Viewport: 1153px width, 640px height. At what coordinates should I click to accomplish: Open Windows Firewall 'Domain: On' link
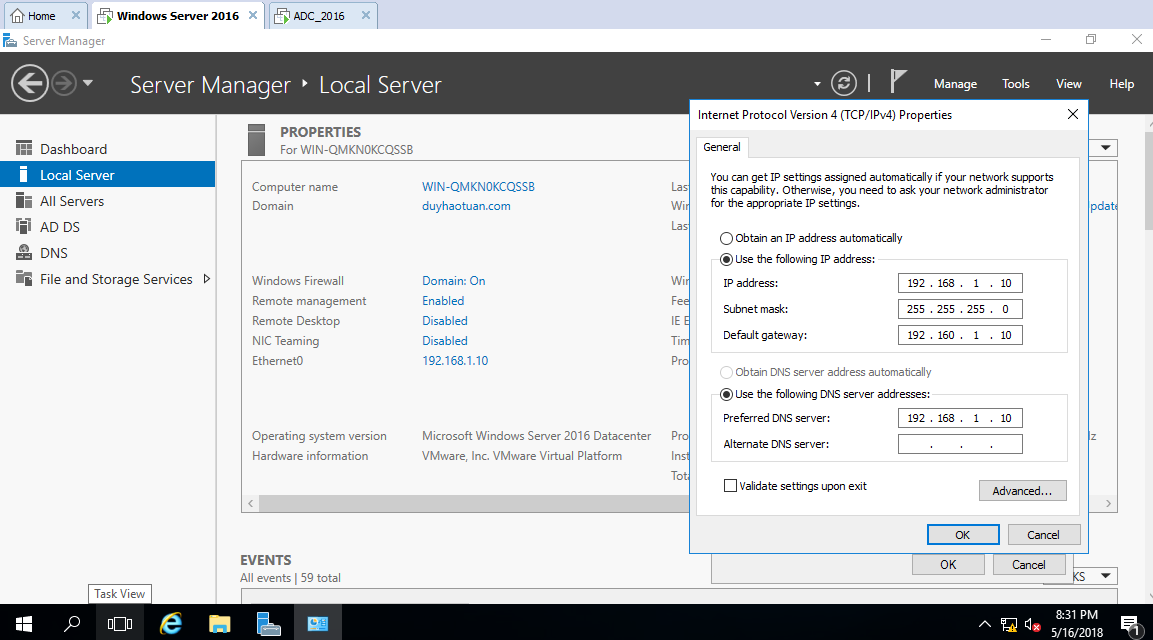[454, 281]
